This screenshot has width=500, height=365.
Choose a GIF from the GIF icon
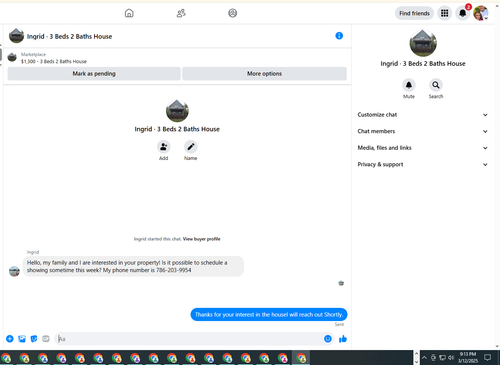coord(46,339)
